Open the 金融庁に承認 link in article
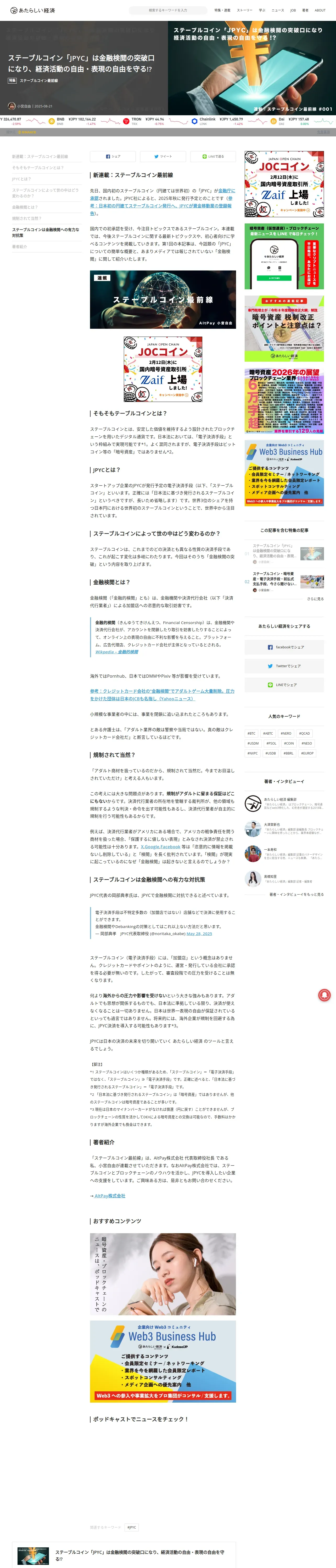This screenshot has height=1568, width=336. (x=226, y=191)
